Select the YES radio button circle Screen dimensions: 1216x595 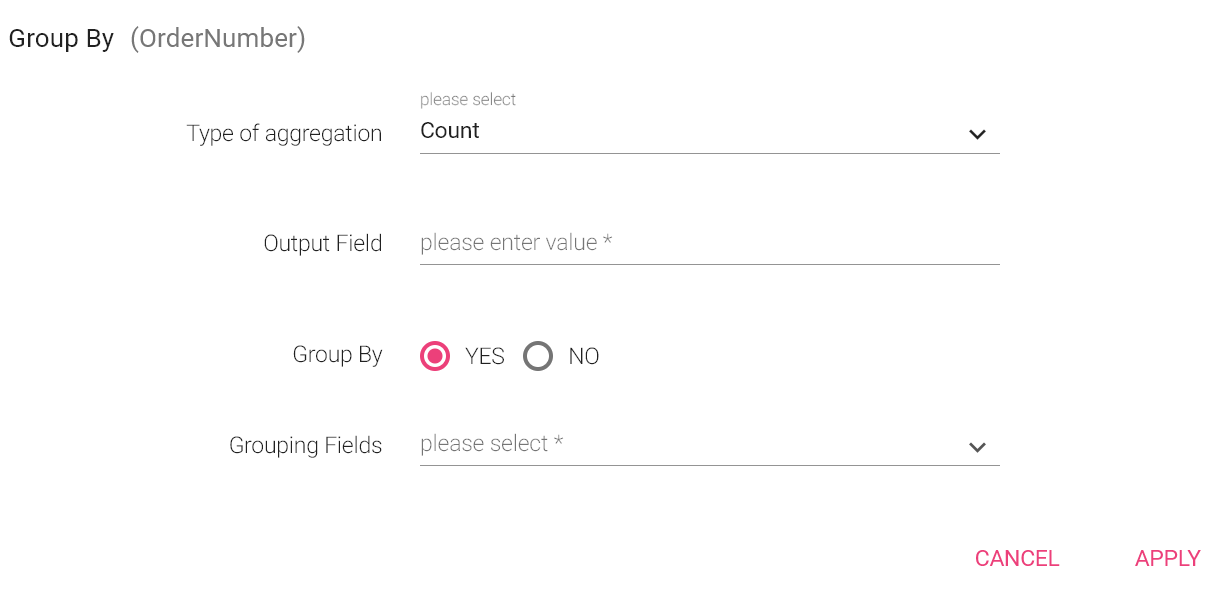click(x=435, y=356)
